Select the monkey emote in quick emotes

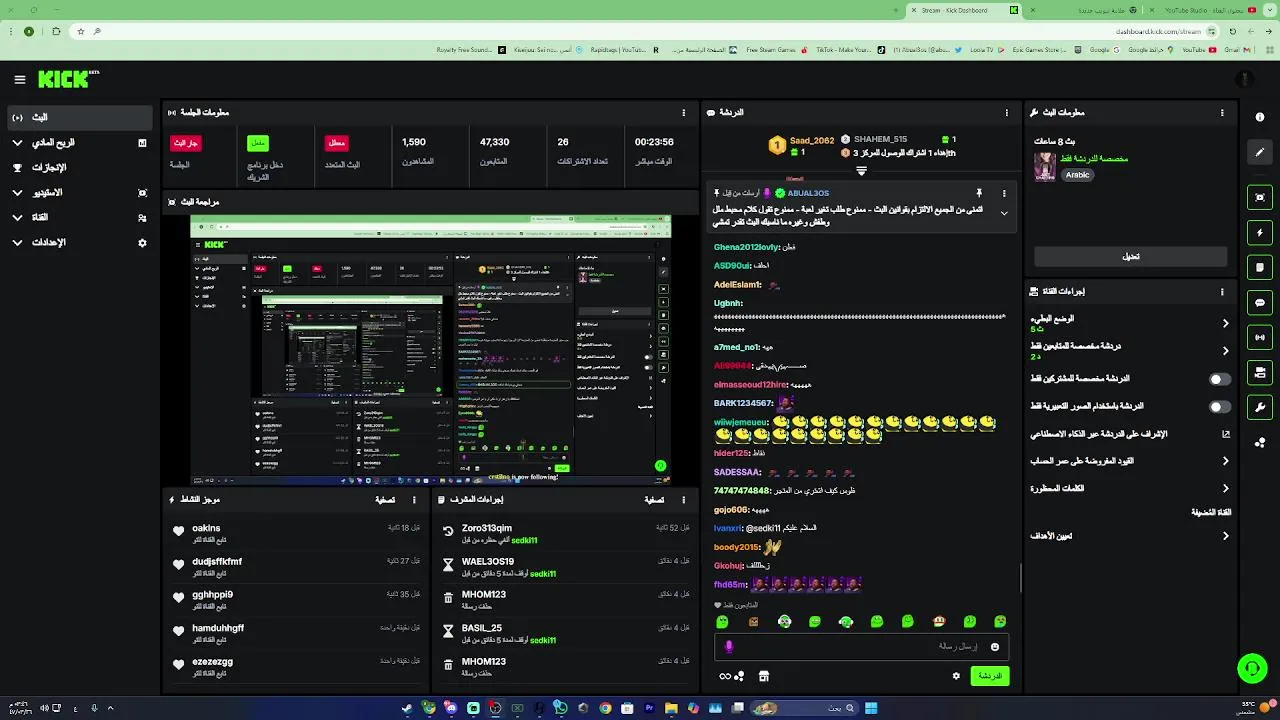click(x=939, y=622)
